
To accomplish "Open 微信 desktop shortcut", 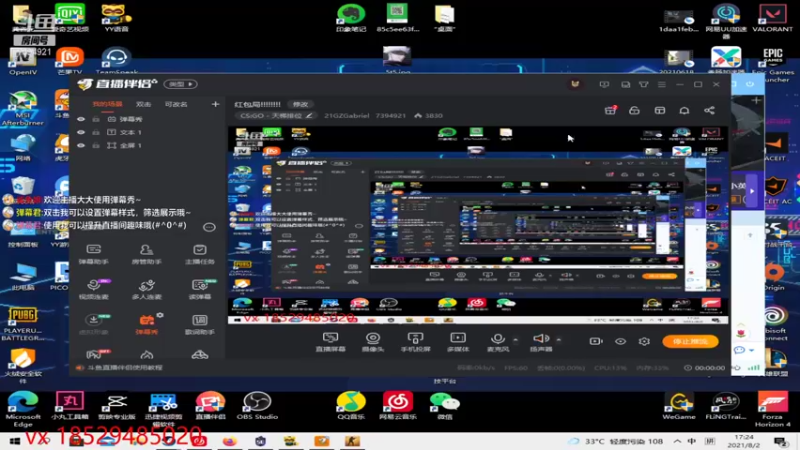I will [444, 406].
